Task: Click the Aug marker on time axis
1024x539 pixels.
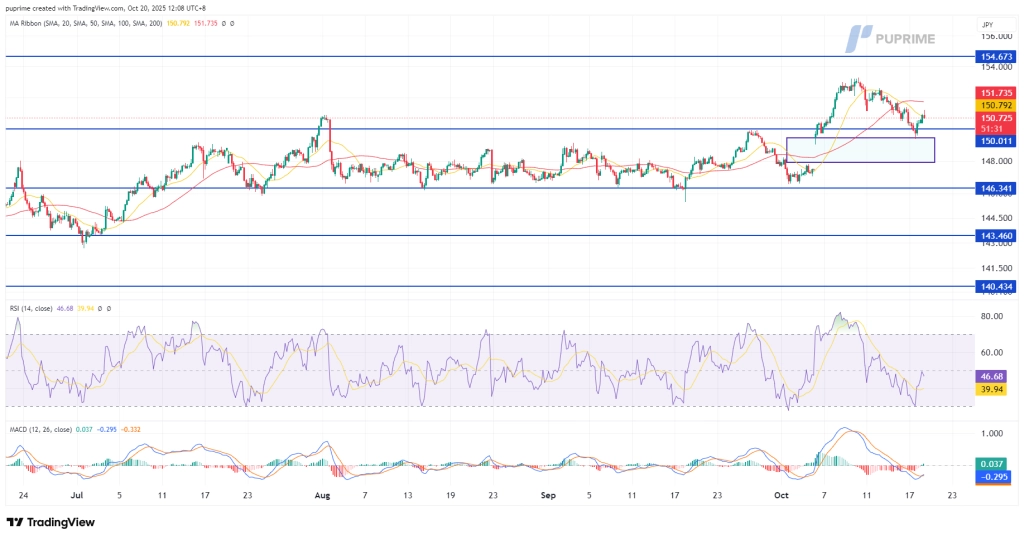Action: 322,495
